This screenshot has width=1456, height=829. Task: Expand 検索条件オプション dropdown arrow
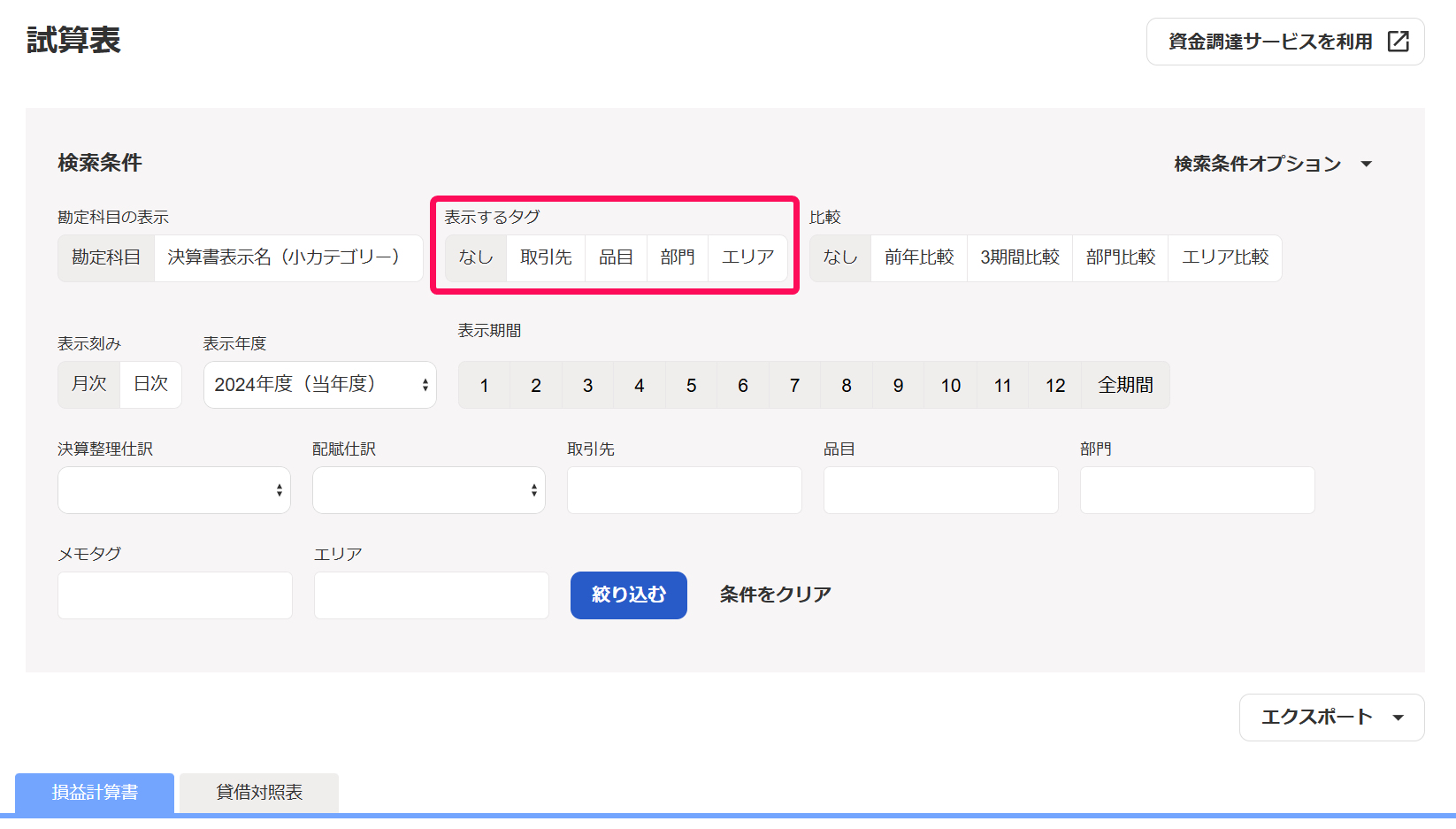pos(1367,164)
